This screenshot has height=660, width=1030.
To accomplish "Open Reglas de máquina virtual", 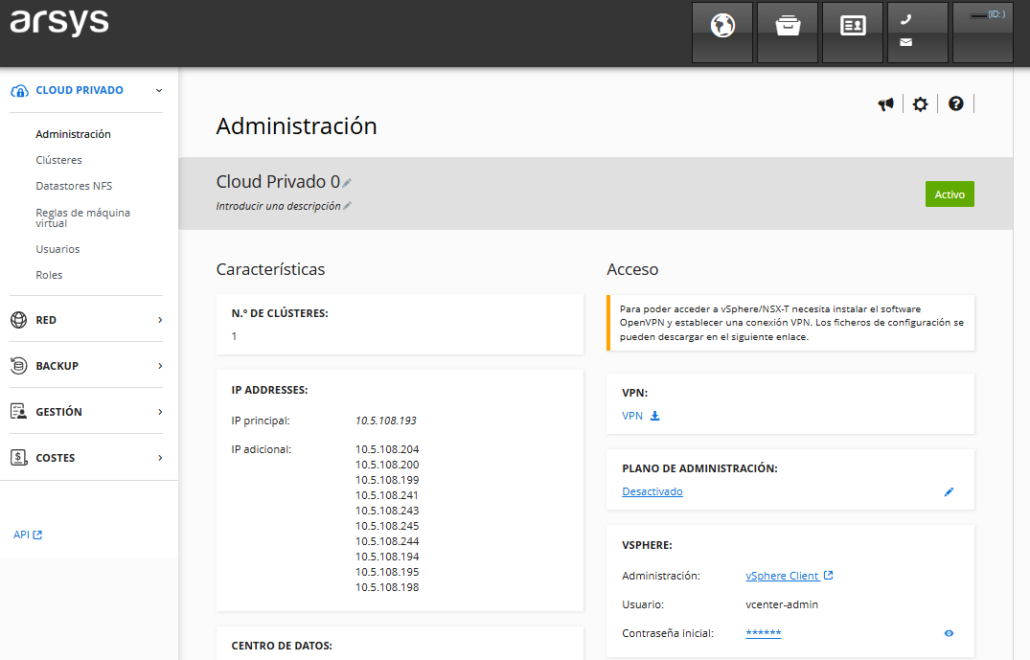I will click(83, 217).
